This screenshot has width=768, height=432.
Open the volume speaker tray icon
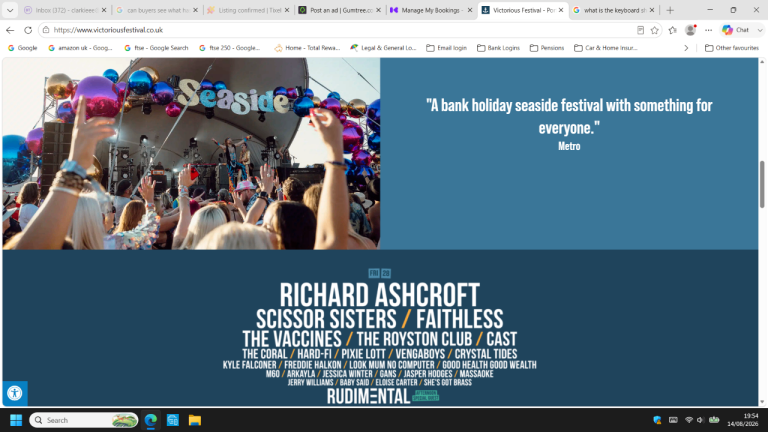[700, 420]
